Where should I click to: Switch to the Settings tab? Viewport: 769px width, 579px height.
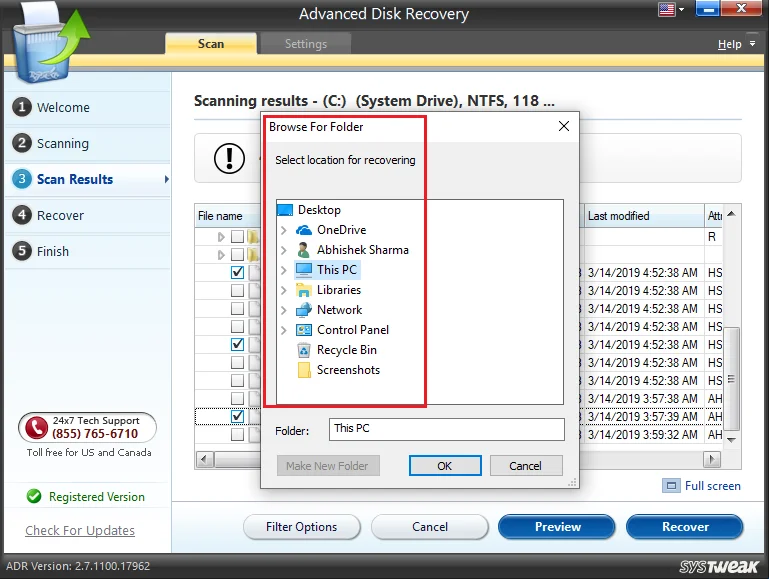coord(305,44)
